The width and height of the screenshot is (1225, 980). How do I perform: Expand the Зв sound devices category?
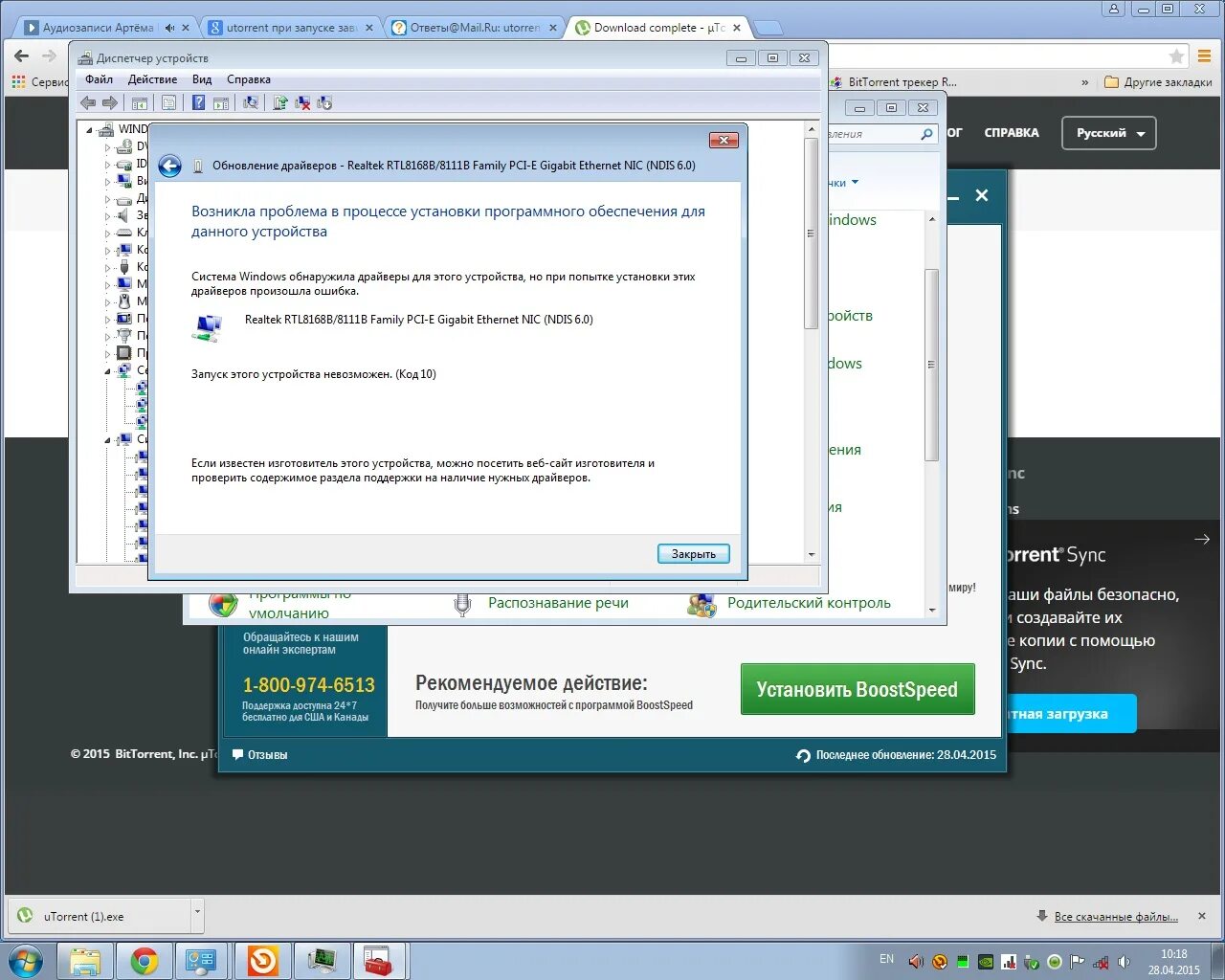pos(107,216)
